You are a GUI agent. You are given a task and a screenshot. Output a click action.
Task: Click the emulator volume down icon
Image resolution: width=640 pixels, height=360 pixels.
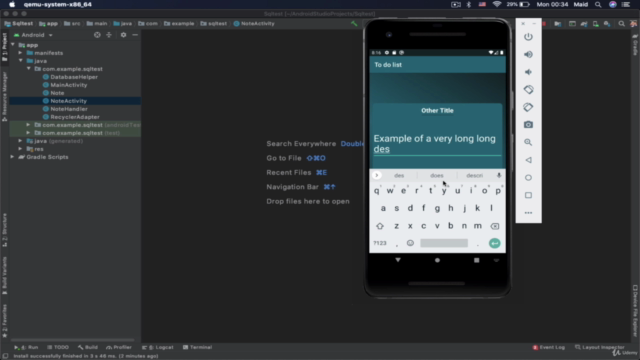click(x=528, y=72)
